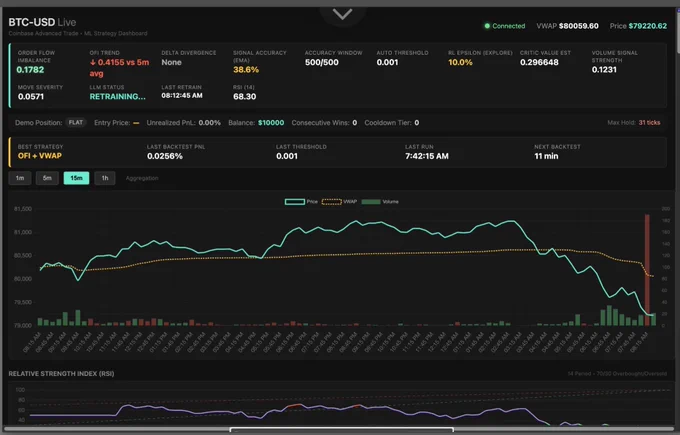This screenshot has width=680, height=435.
Task: Click the tall red volume spike bar
Action: pyautogui.click(x=647, y=270)
